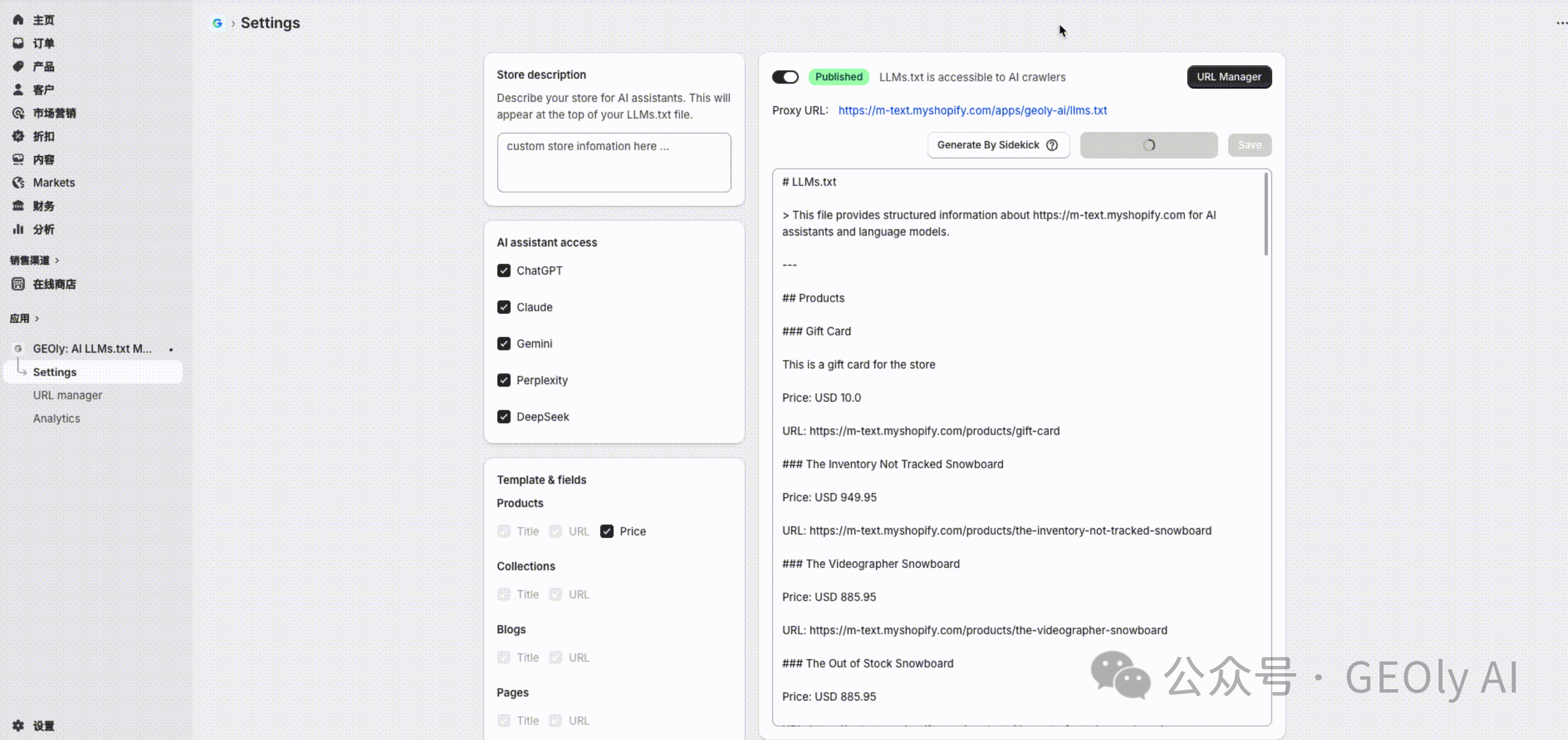
Task: Uncheck the Gemini access checkbox
Action: pyautogui.click(x=503, y=344)
